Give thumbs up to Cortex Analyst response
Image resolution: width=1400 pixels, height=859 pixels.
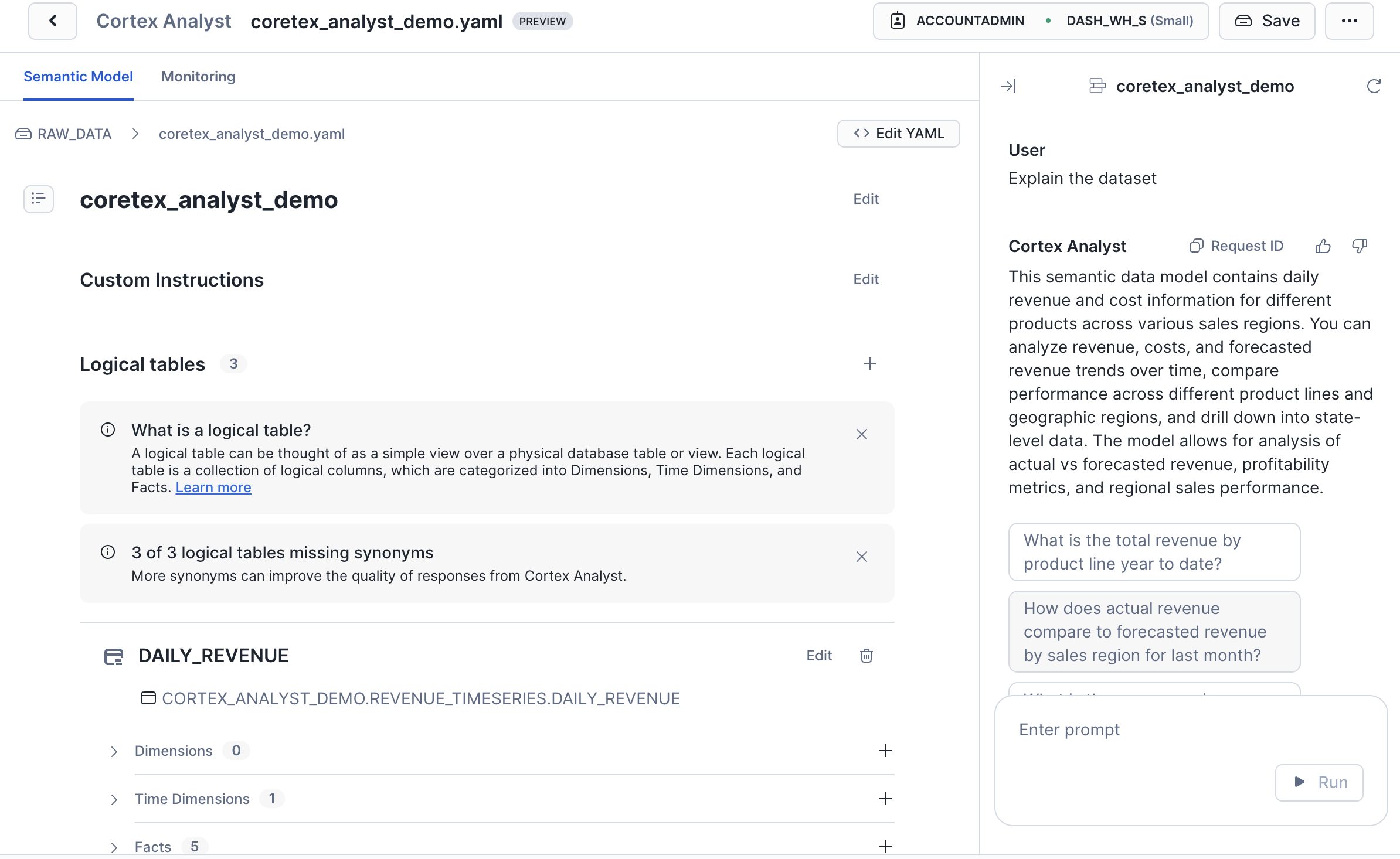pos(1323,246)
